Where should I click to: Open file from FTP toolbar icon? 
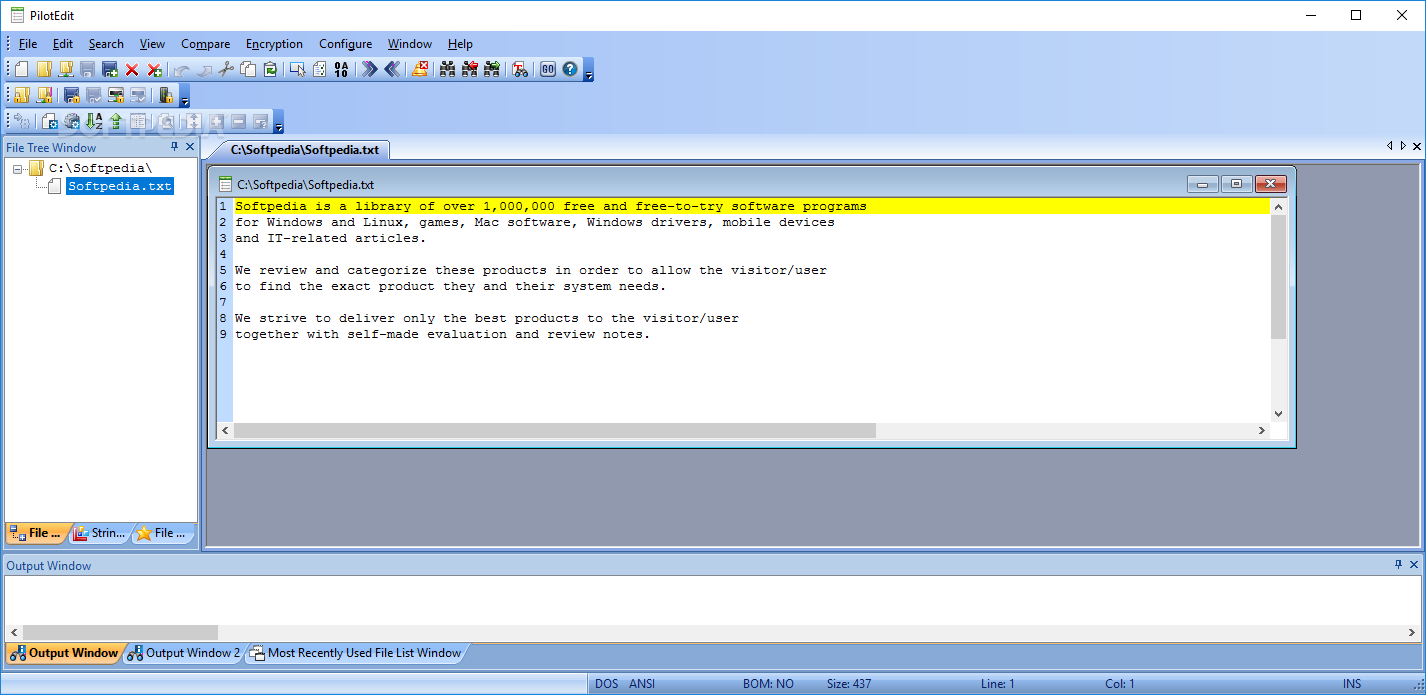(x=66, y=69)
